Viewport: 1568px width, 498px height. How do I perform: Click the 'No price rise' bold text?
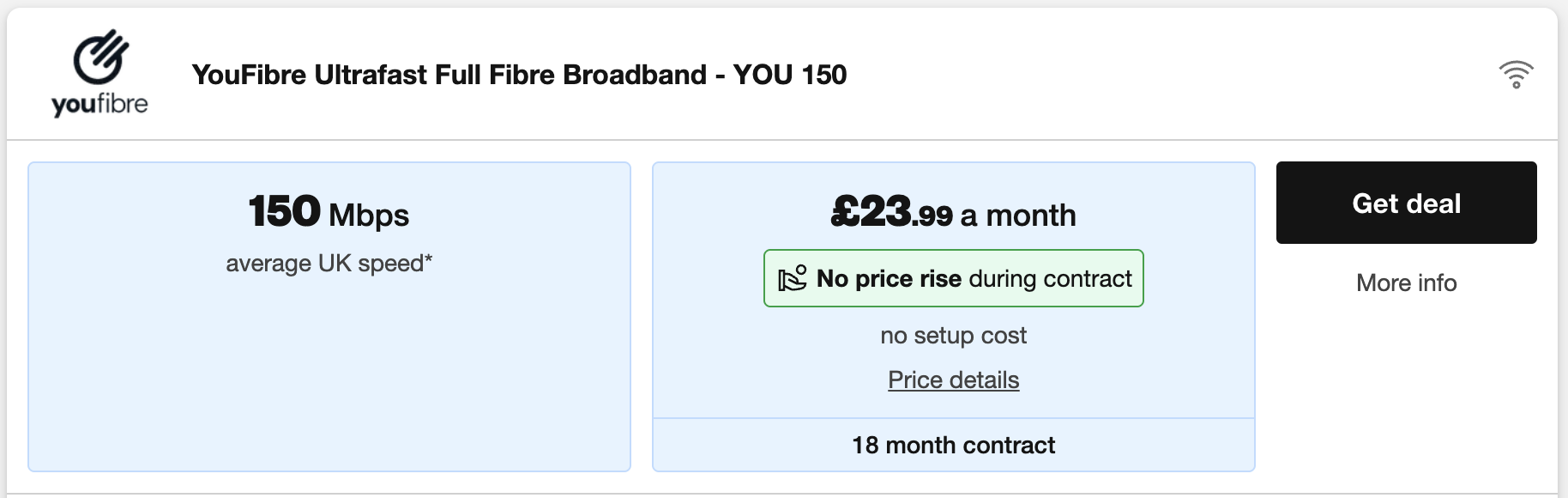[x=889, y=279]
